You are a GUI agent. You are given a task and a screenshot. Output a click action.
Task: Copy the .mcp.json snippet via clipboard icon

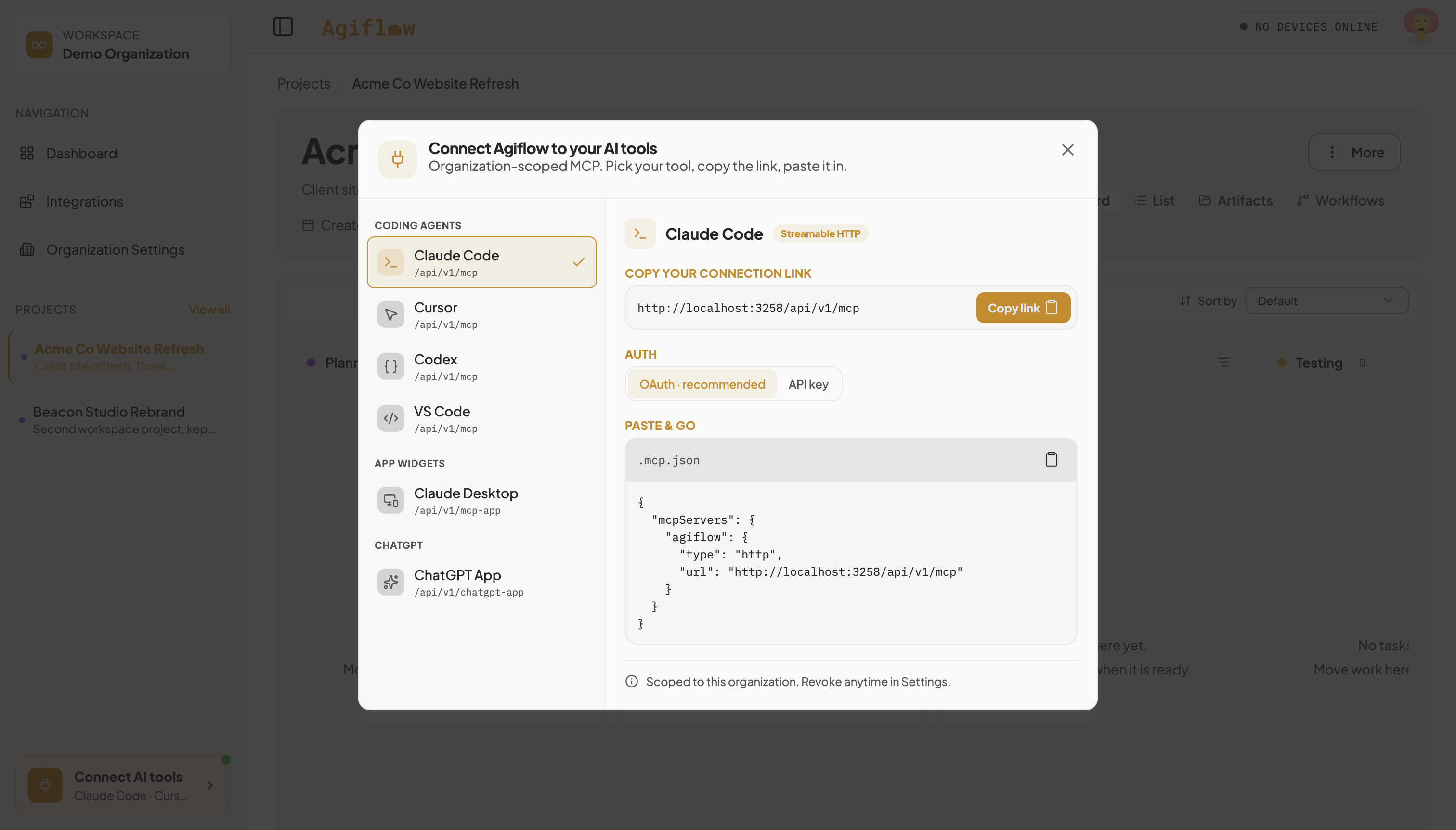1051,459
